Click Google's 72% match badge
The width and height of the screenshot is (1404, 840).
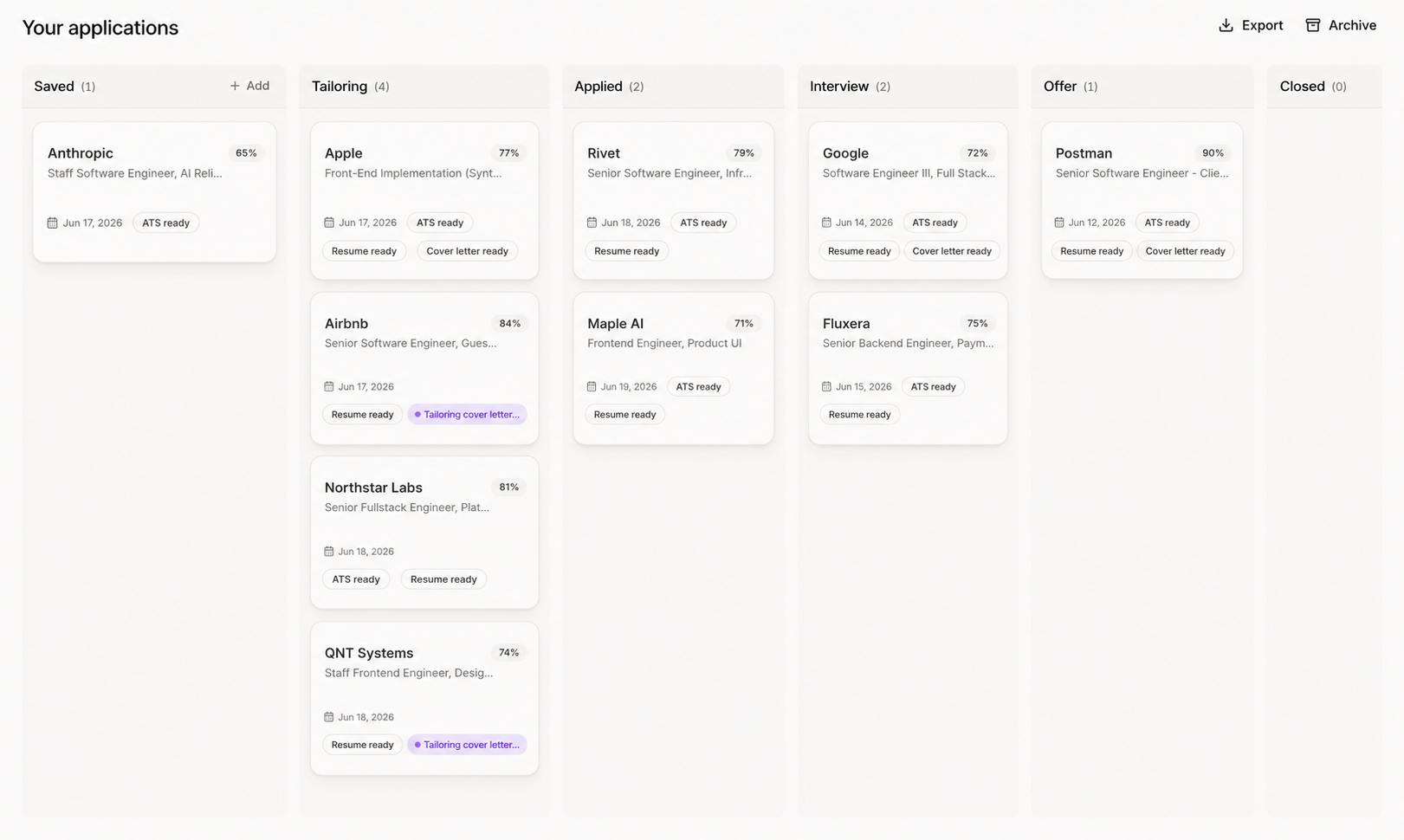tap(978, 153)
